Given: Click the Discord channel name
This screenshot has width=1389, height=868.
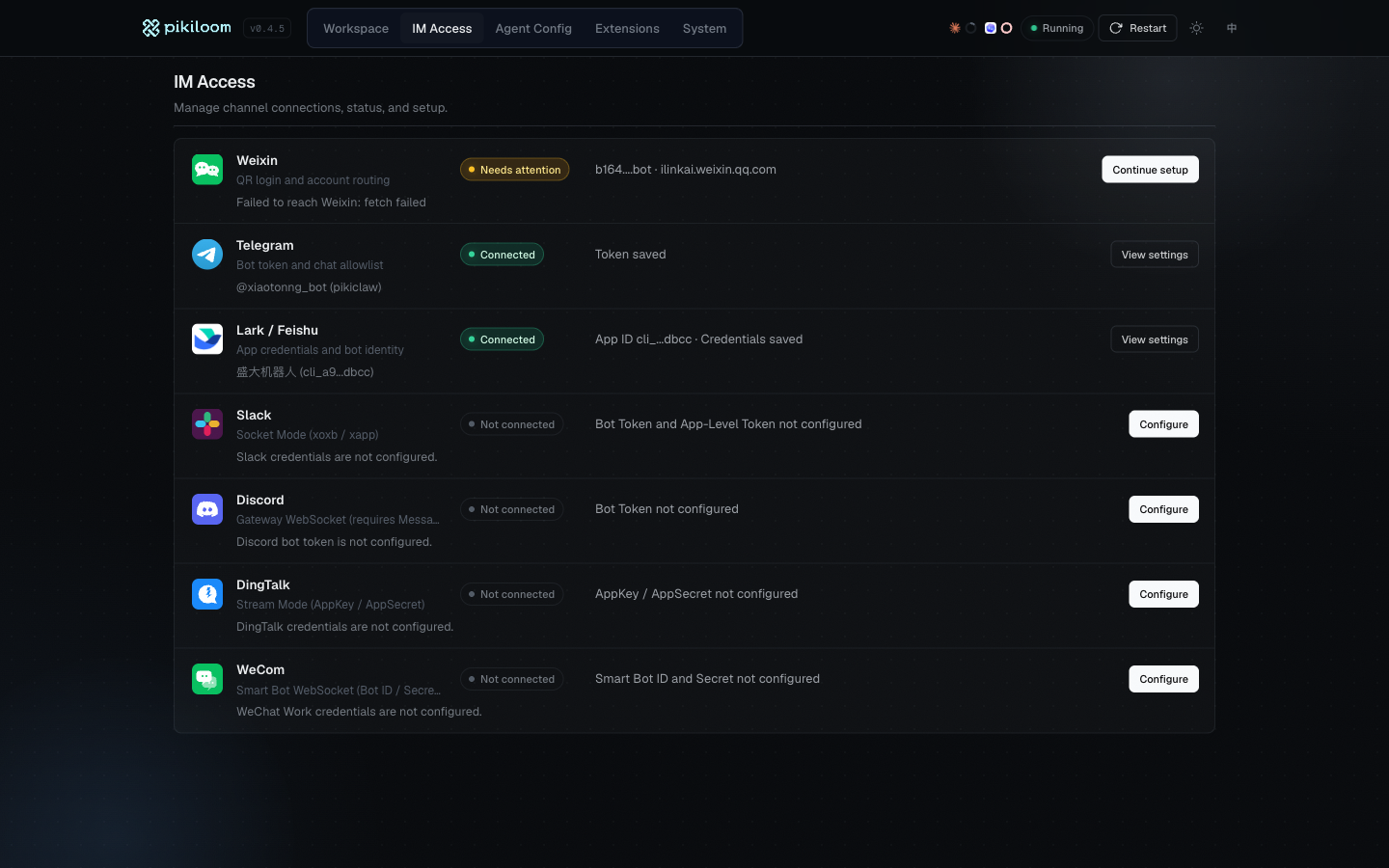Looking at the screenshot, I should tap(260, 500).
